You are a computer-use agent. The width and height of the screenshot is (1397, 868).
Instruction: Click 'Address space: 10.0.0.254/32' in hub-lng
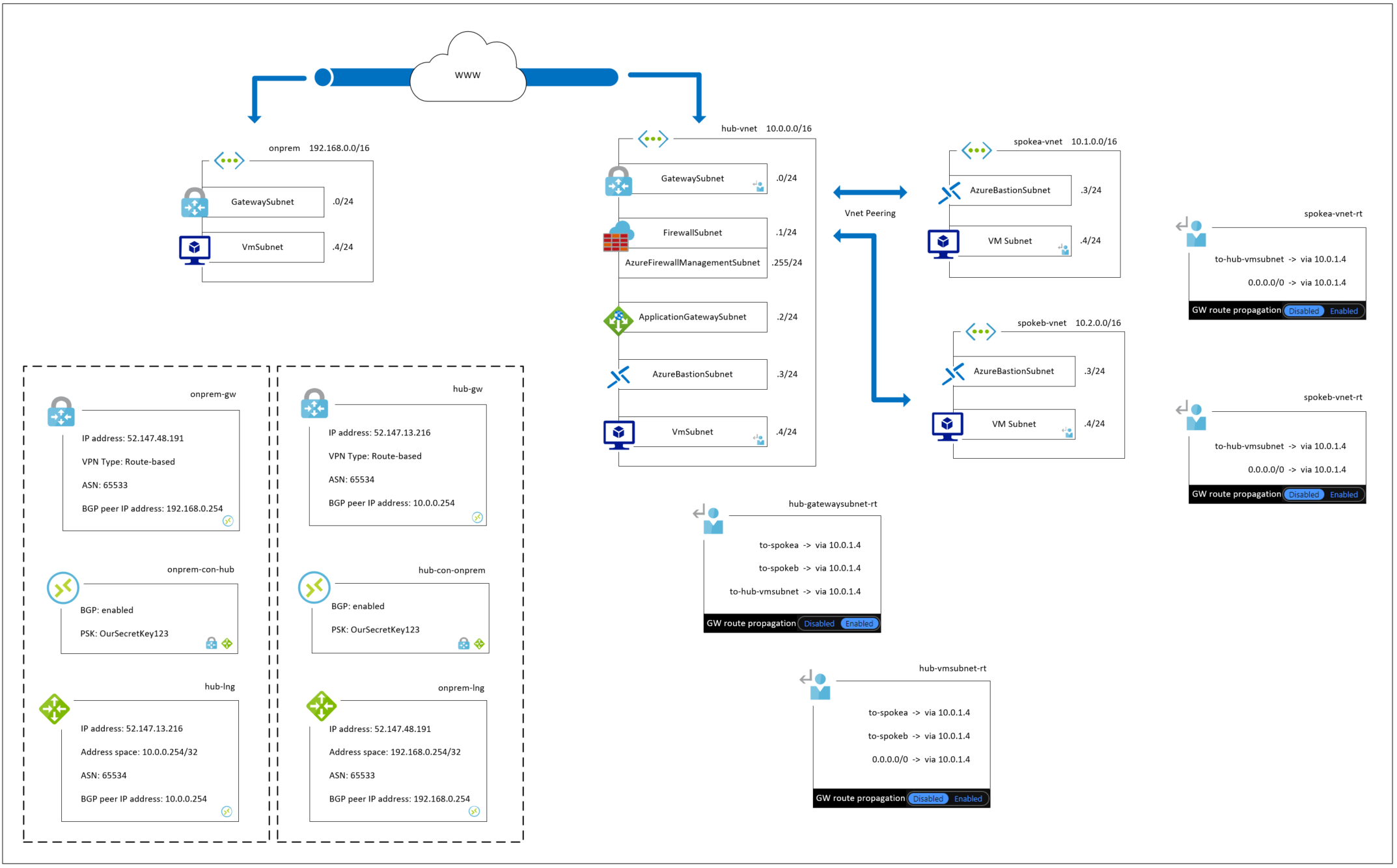click(139, 752)
